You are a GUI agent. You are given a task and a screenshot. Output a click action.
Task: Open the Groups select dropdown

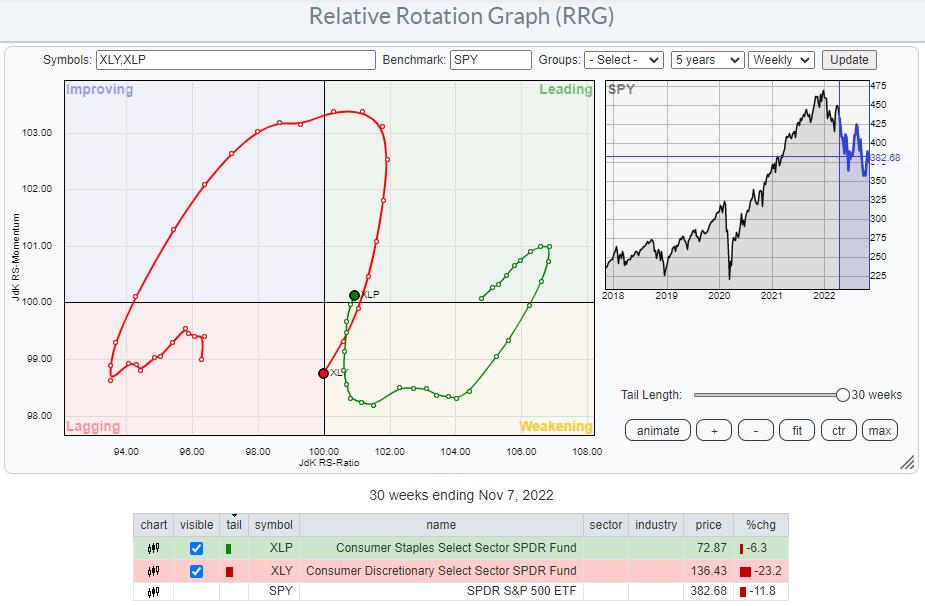[x=625, y=60]
